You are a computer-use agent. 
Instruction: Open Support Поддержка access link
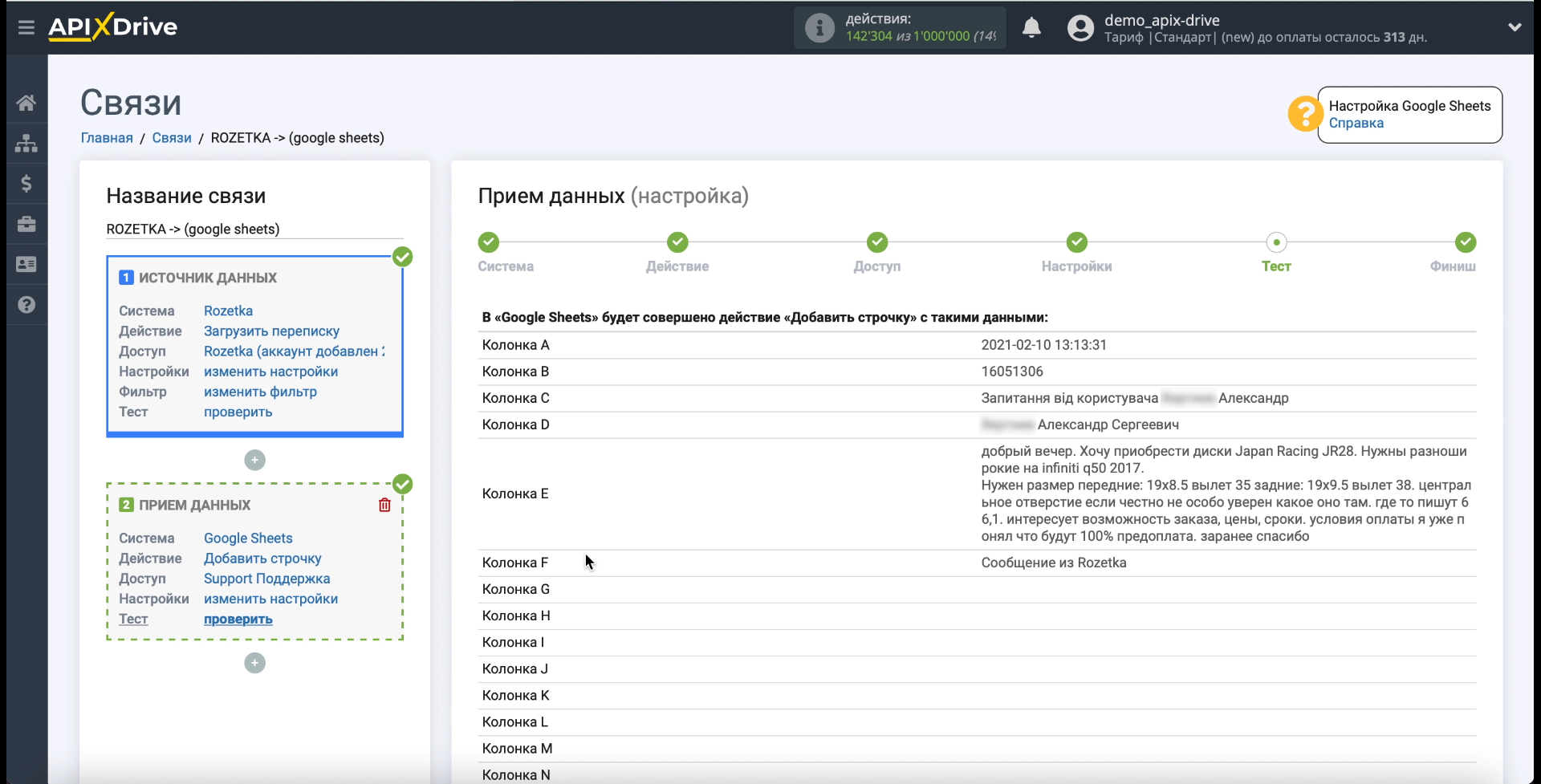(x=266, y=579)
